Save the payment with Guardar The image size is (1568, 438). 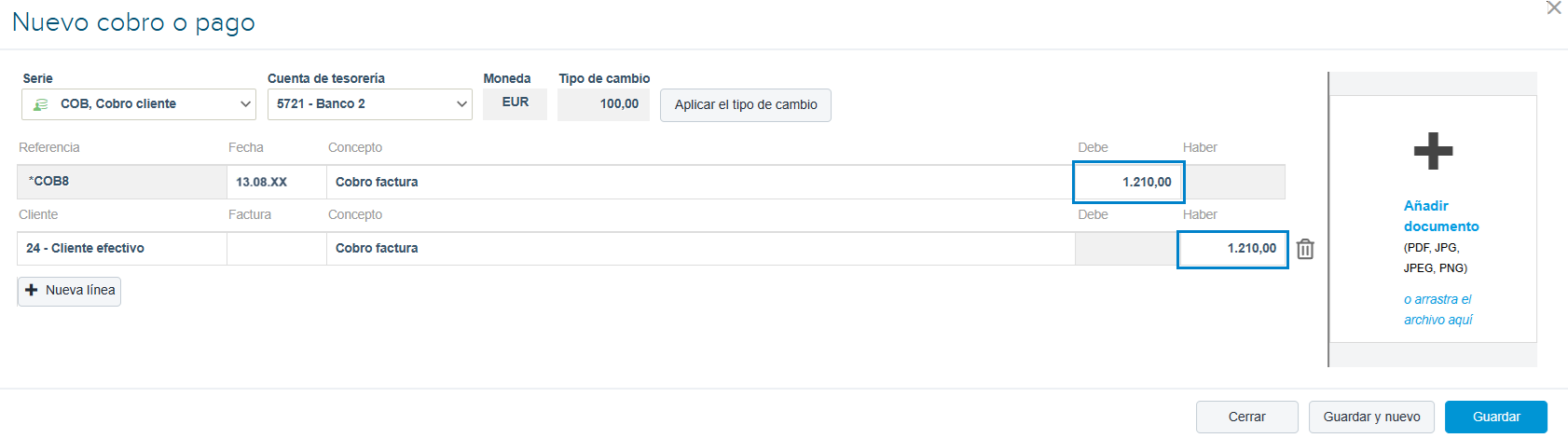(1496, 417)
